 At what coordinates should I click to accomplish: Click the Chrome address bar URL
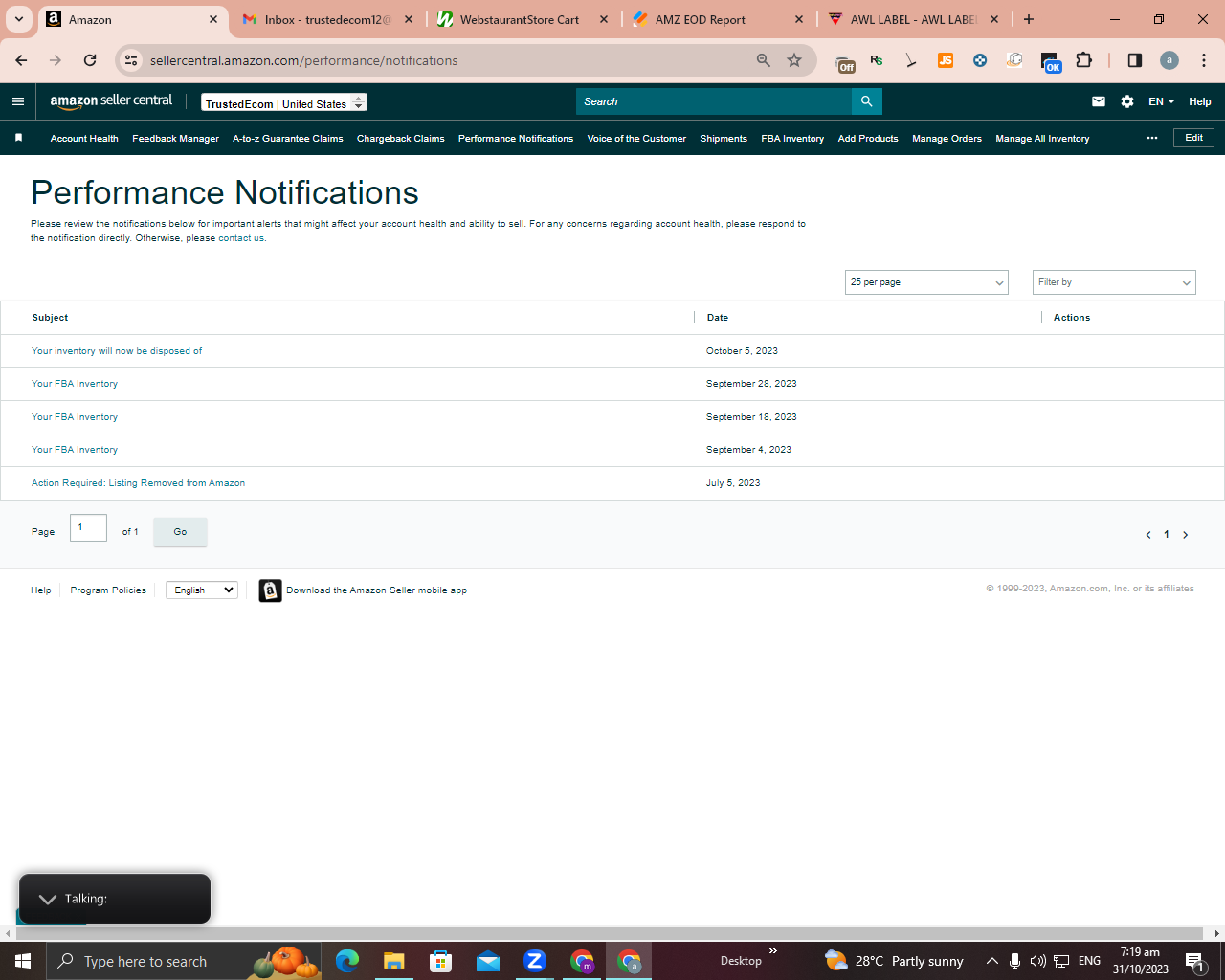[x=303, y=60]
